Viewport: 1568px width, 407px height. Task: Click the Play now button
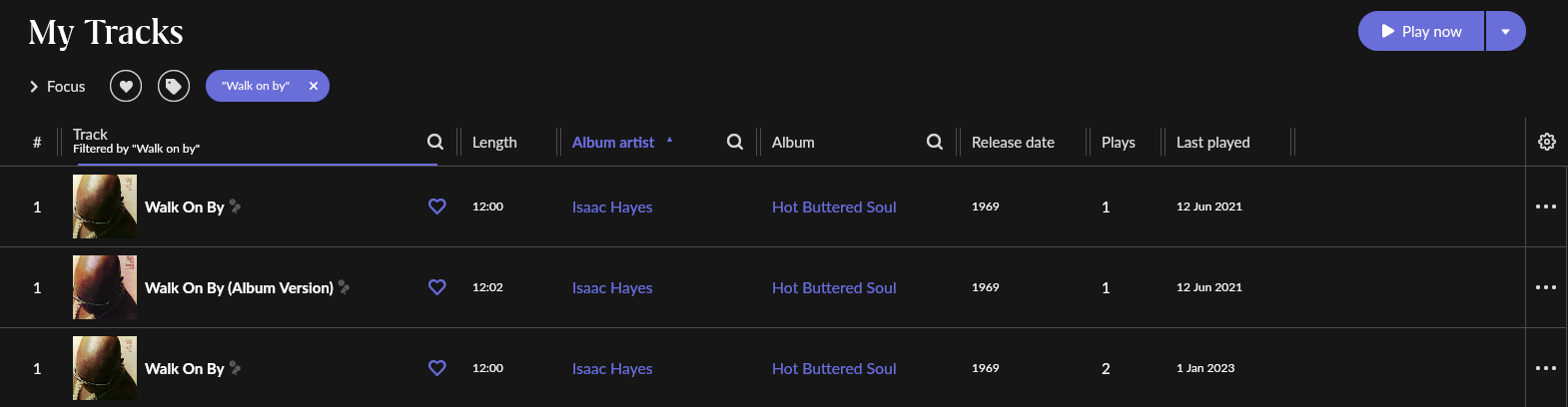coord(1421,31)
